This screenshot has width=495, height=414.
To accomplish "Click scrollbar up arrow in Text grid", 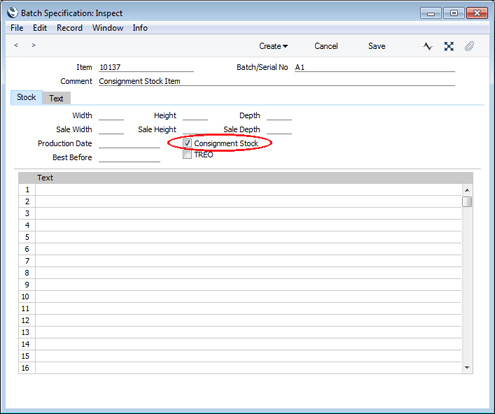I will coord(467,190).
